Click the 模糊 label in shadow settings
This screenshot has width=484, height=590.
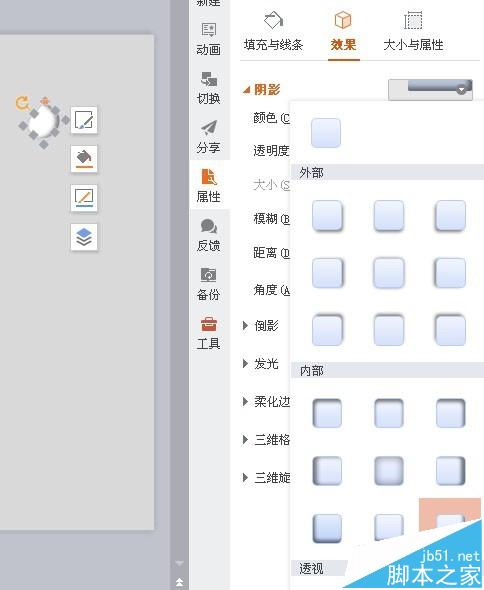(x=271, y=219)
